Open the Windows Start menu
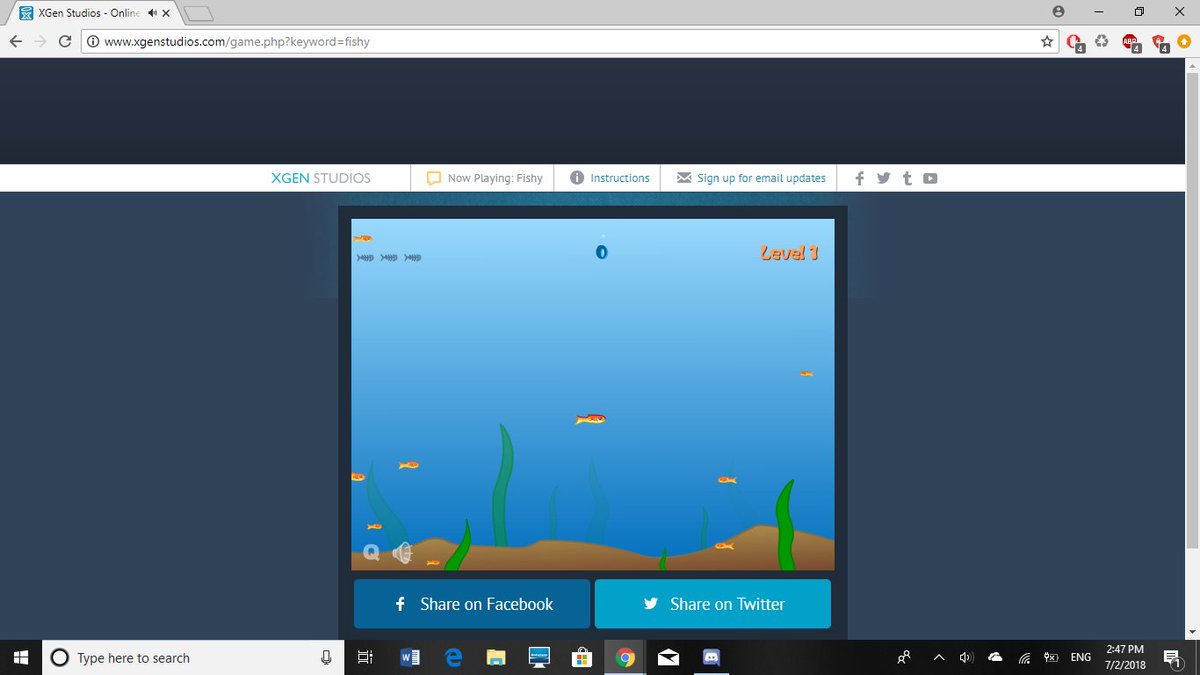The width and height of the screenshot is (1200, 675). [x=20, y=657]
